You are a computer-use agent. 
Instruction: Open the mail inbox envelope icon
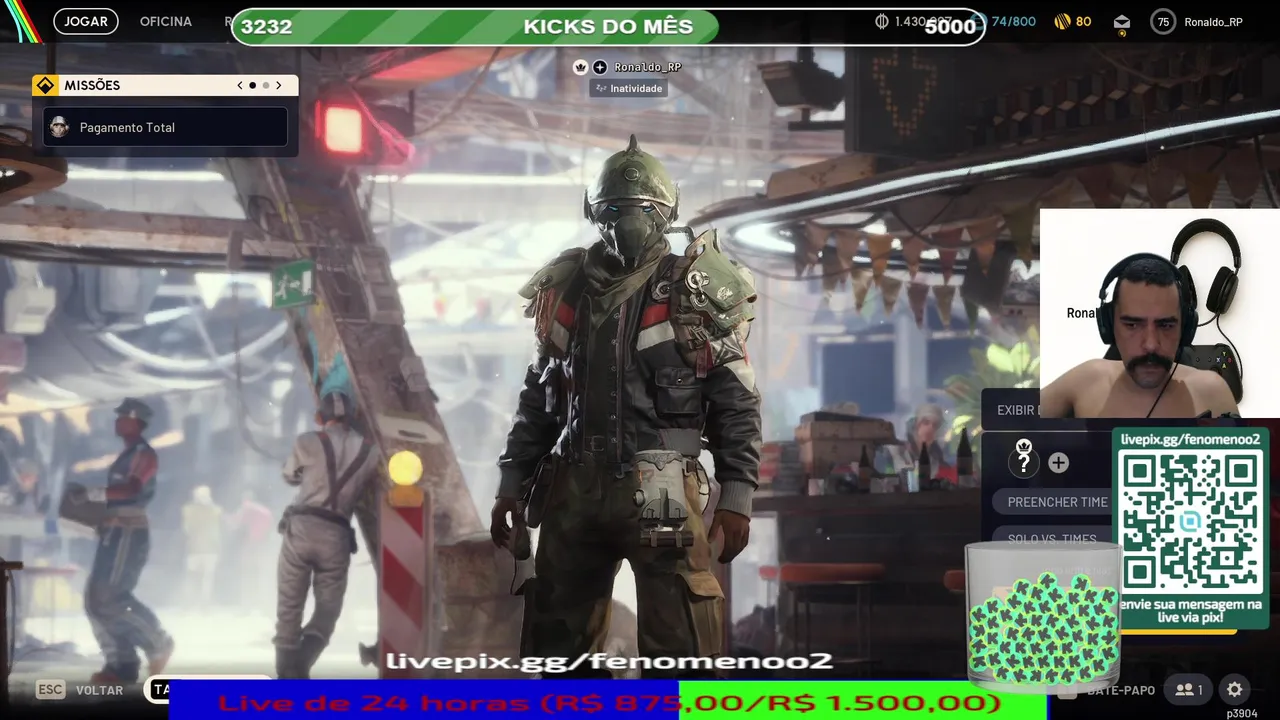pyautogui.click(x=1121, y=22)
